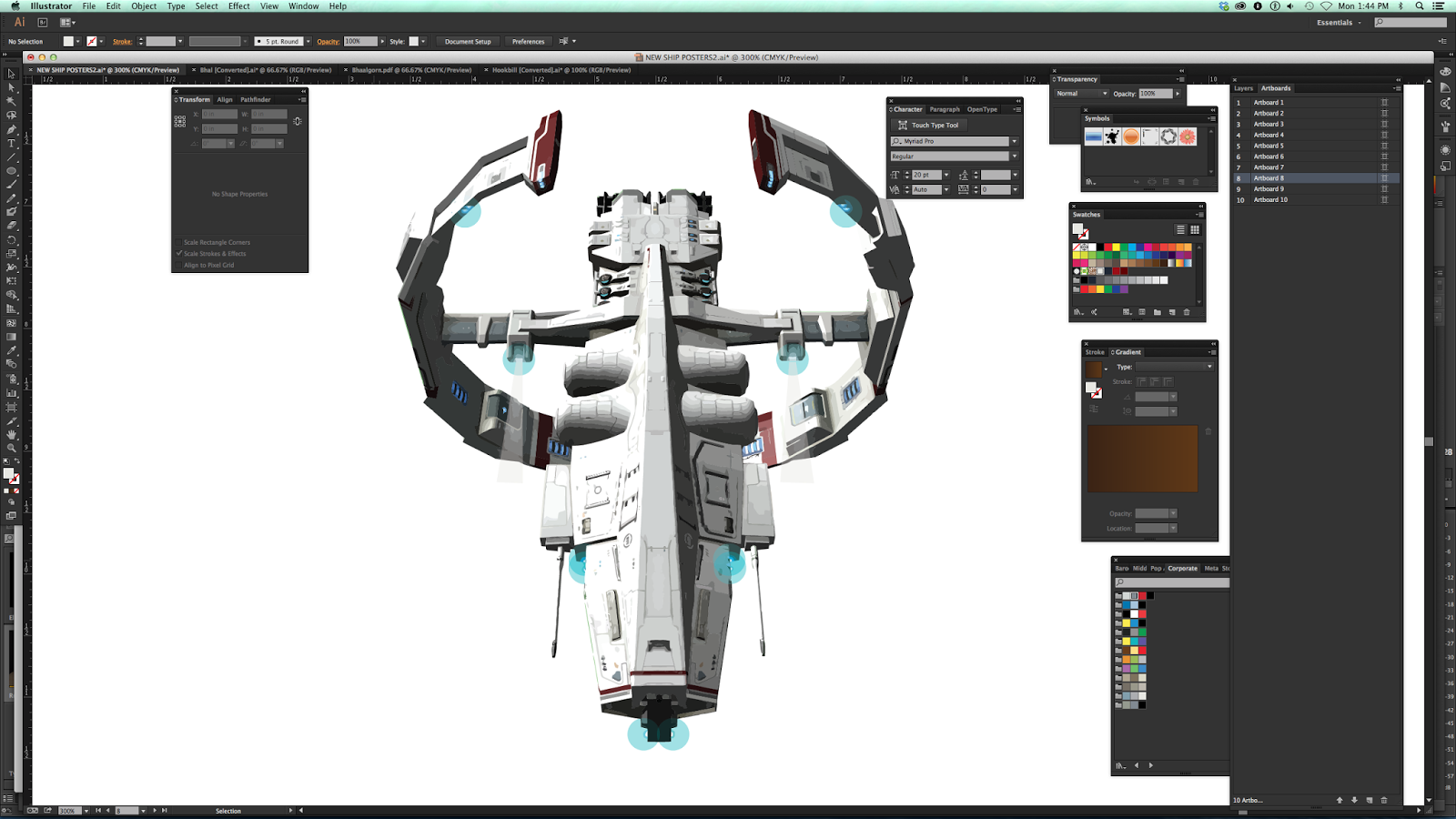Select the Magic Wand tool
Screen dimensions: 1456x819
(11, 101)
